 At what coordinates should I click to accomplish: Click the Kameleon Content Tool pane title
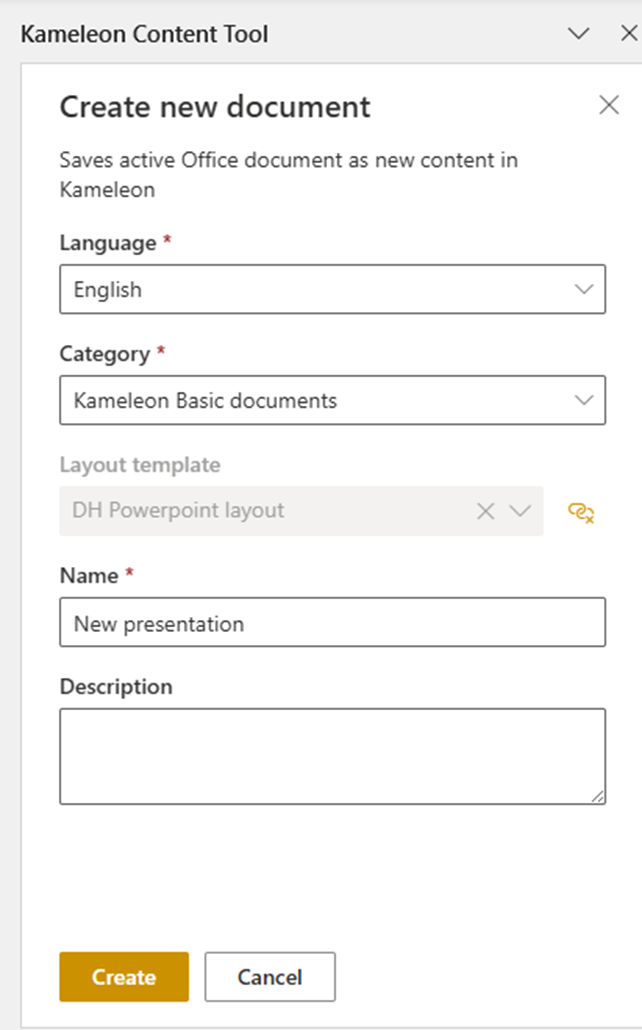(145, 34)
